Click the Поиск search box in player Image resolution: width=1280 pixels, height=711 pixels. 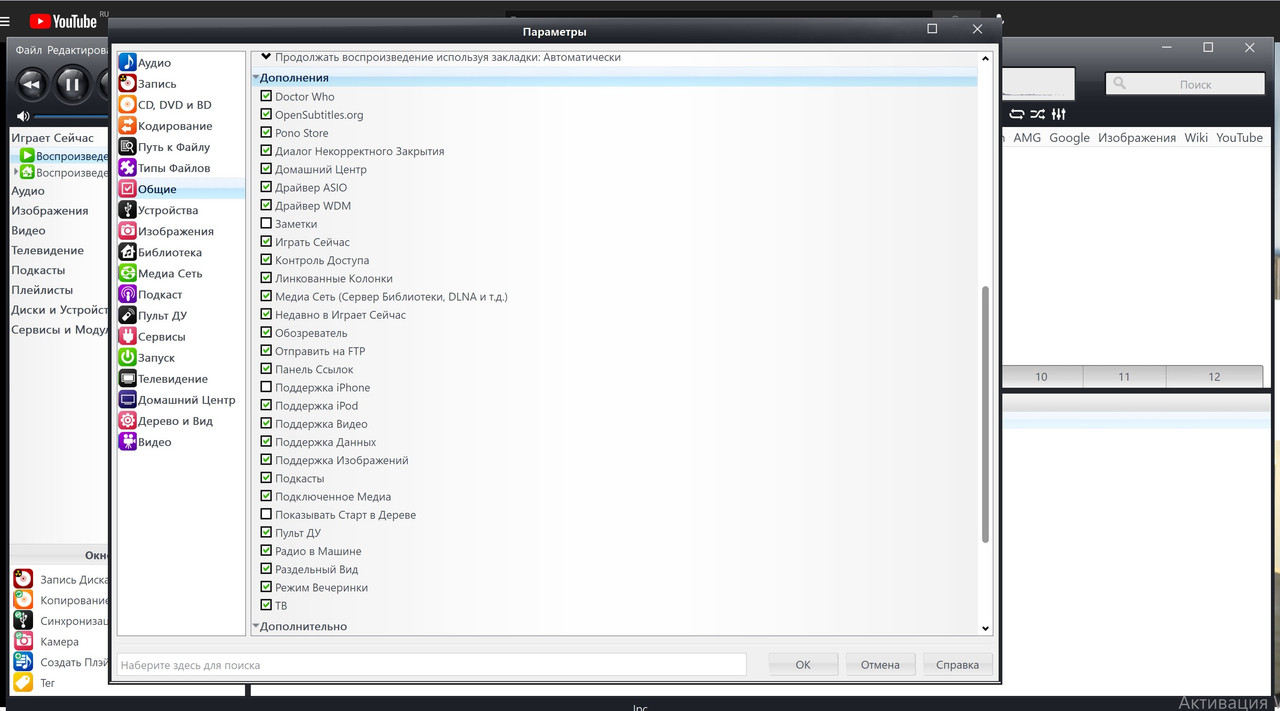click(x=1185, y=84)
